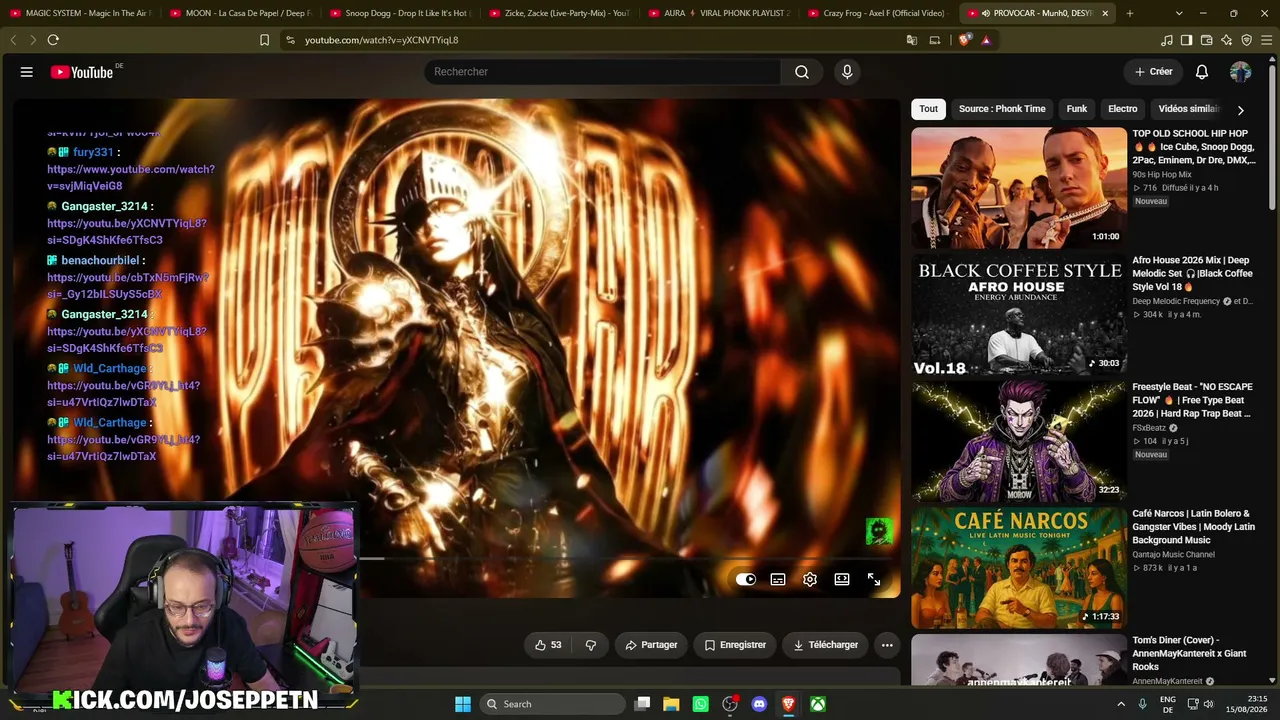Open File Explorer from the taskbar
The image size is (1280, 720).
tap(671, 704)
